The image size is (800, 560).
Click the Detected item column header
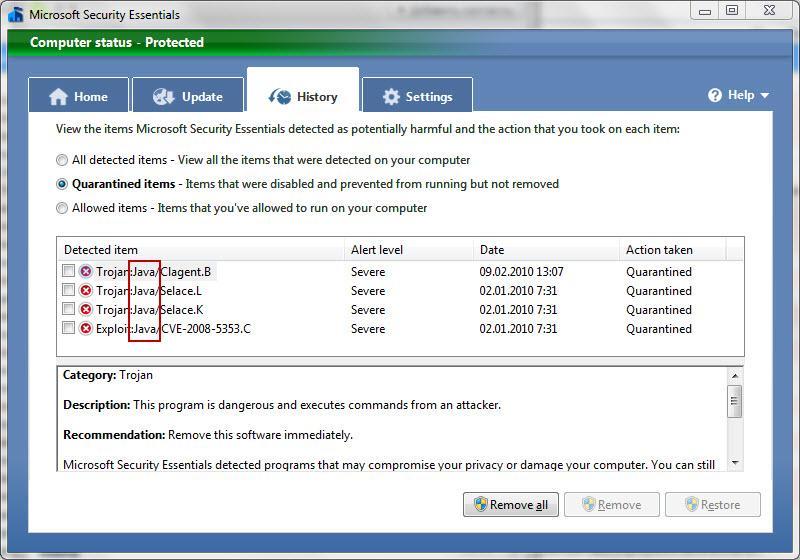(101, 250)
